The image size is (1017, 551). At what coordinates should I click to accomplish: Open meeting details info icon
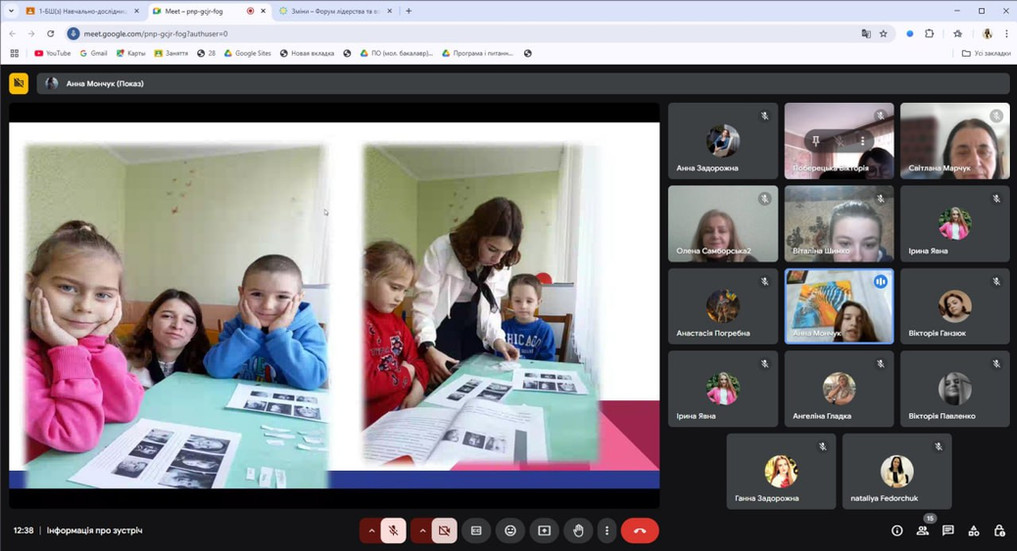897,531
